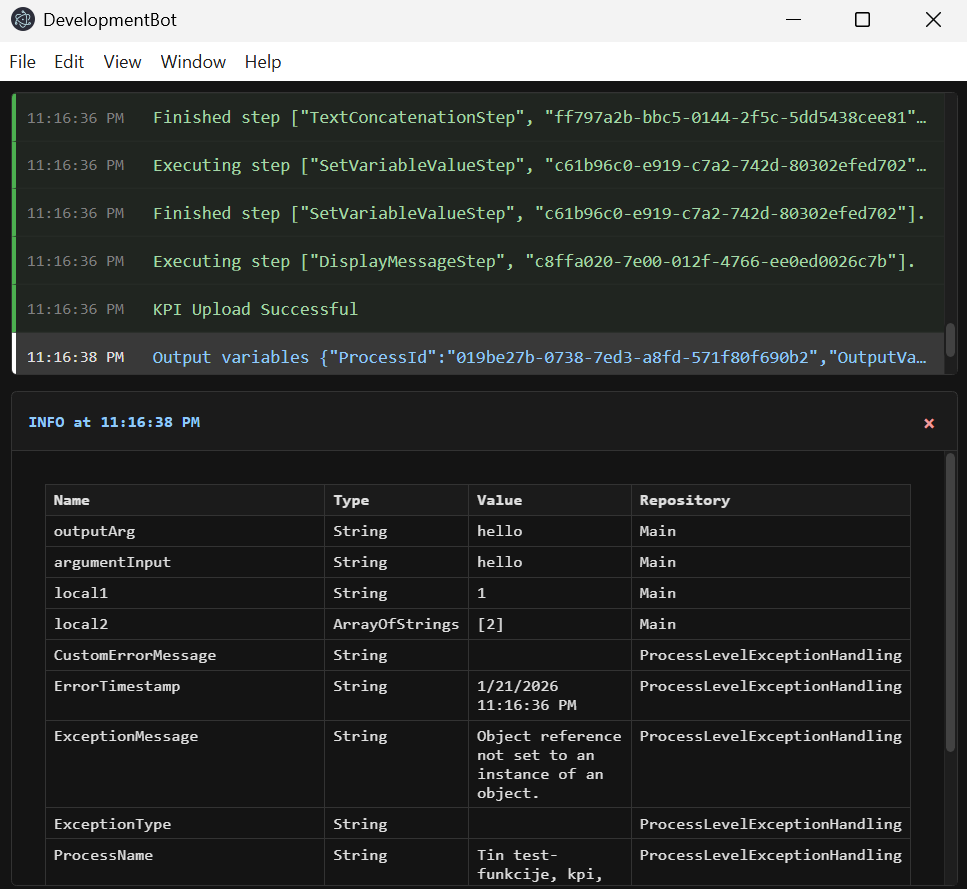Click the DevelopmentBot app icon in title bar

[x=22, y=20]
